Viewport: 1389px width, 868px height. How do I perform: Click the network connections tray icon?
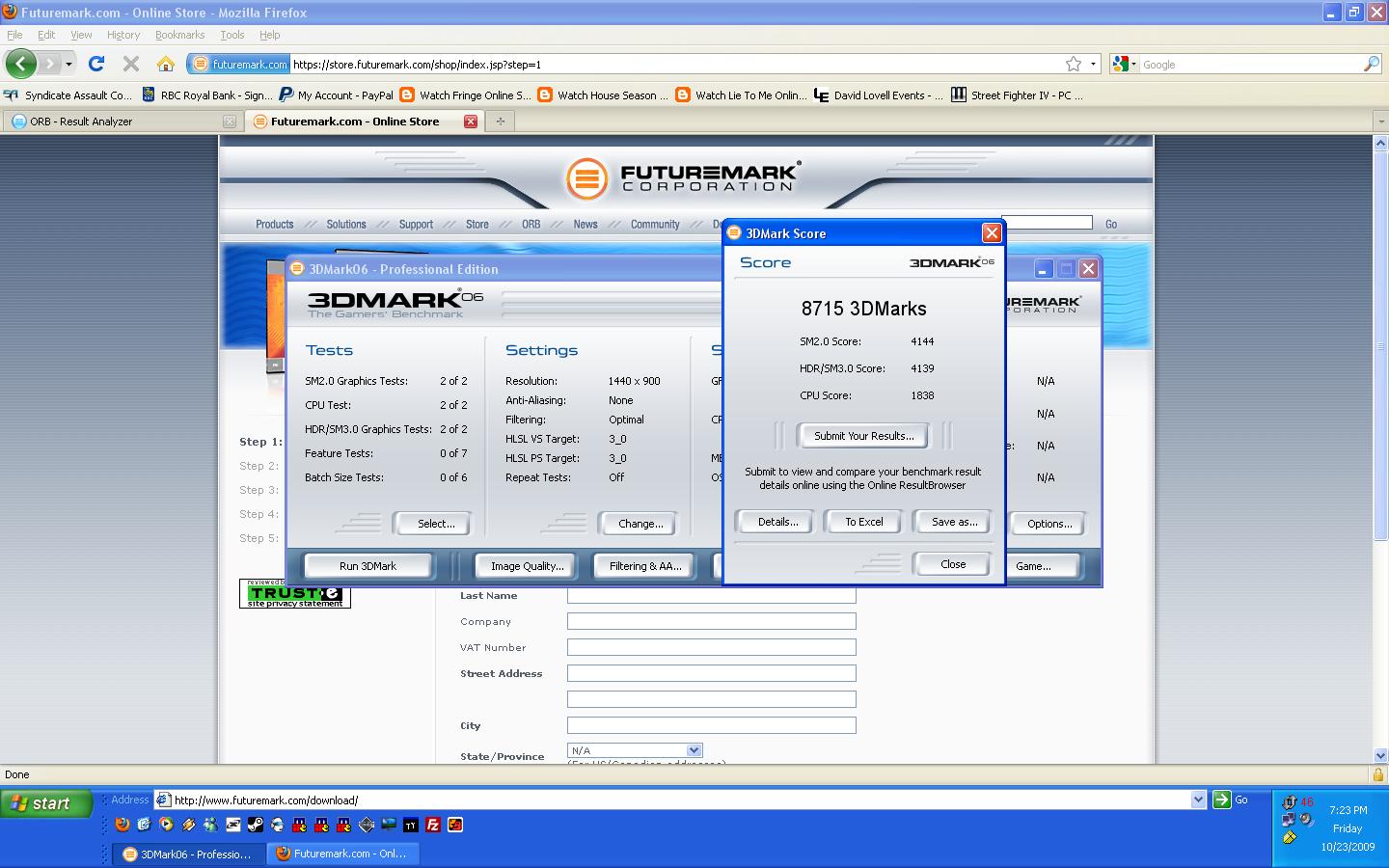pos(1289,819)
